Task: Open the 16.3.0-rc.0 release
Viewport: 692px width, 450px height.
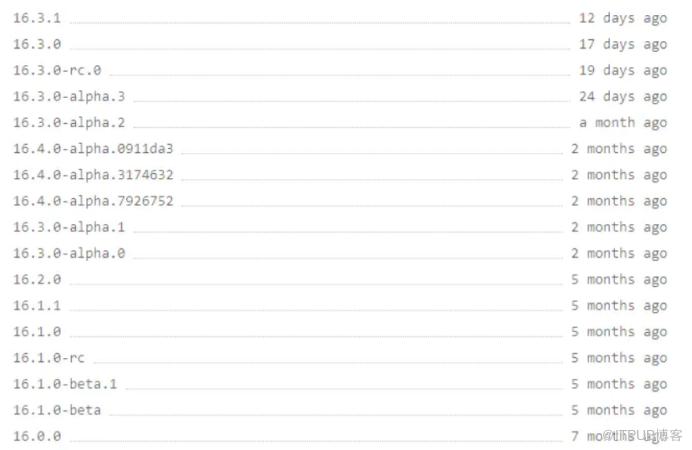Action: [x=57, y=70]
